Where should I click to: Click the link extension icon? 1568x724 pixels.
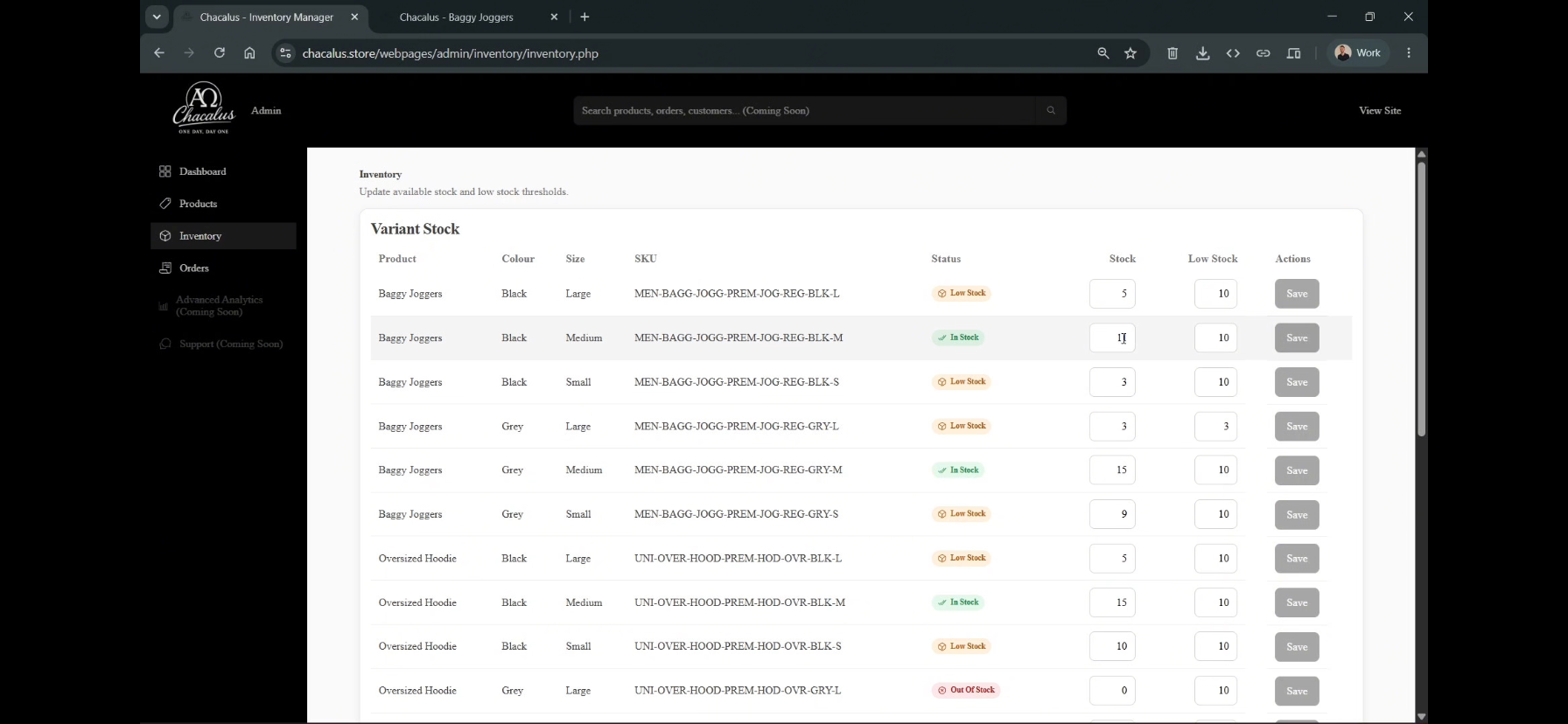click(1263, 53)
